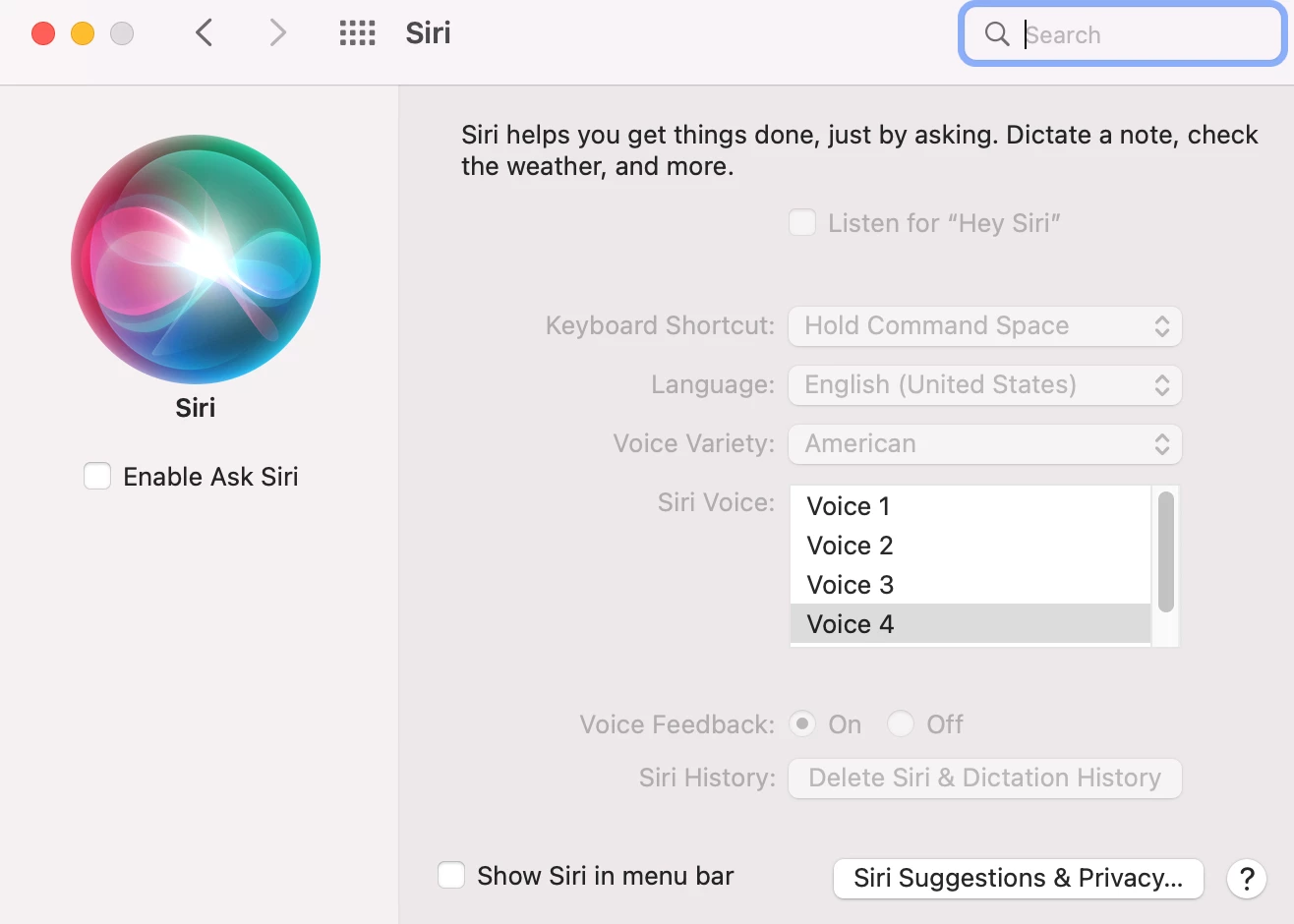Open the Voice Variety dropdown
1294x924 pixels.
[x=985, y=444]
